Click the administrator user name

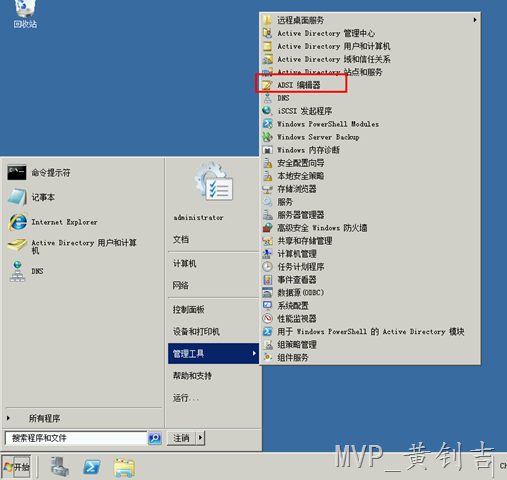point(199,217)
